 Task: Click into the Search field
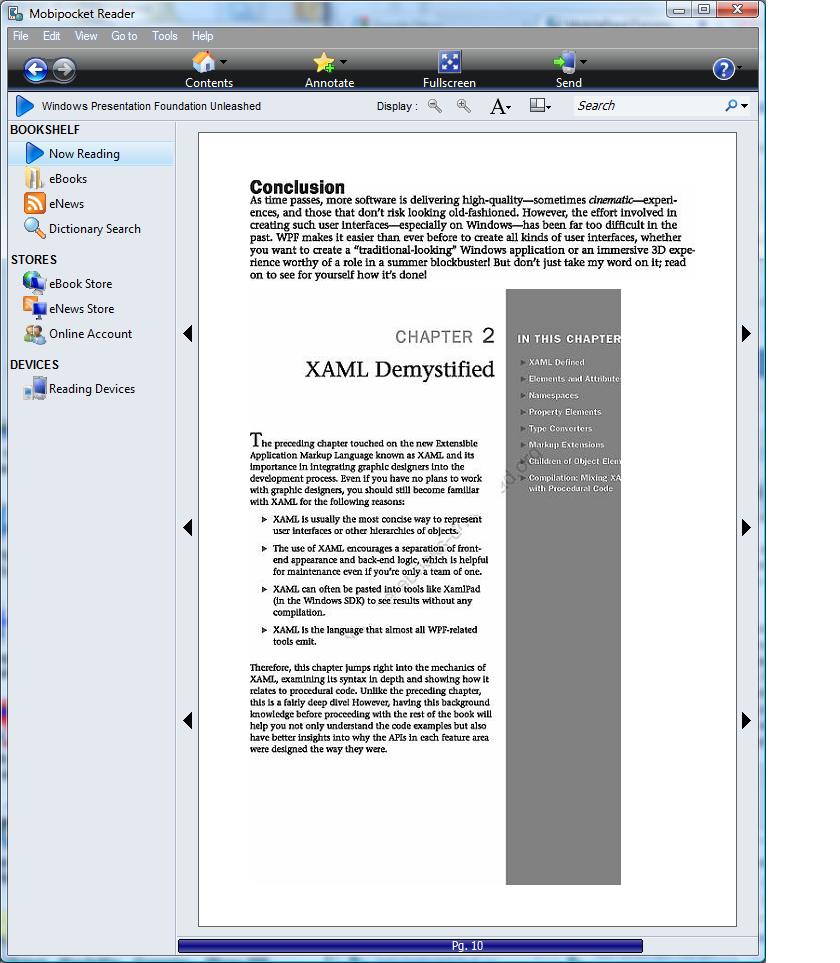pyautogui.click(x=648, y=106)
